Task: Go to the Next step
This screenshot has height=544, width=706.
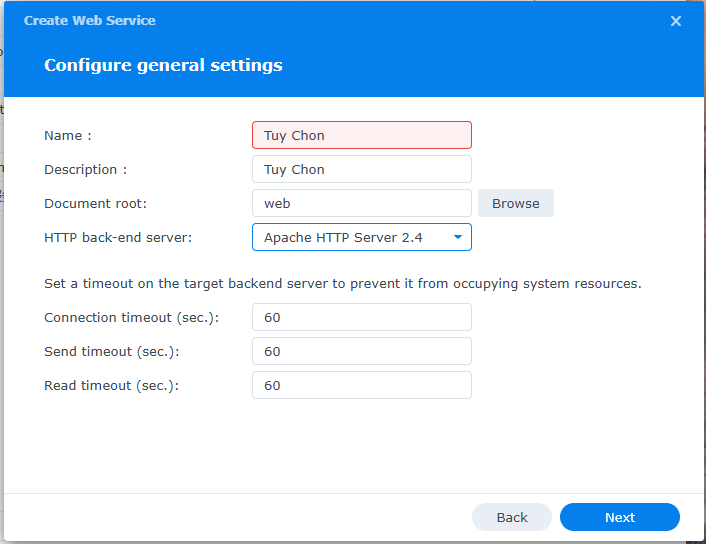Action: [x=619, y=517]
